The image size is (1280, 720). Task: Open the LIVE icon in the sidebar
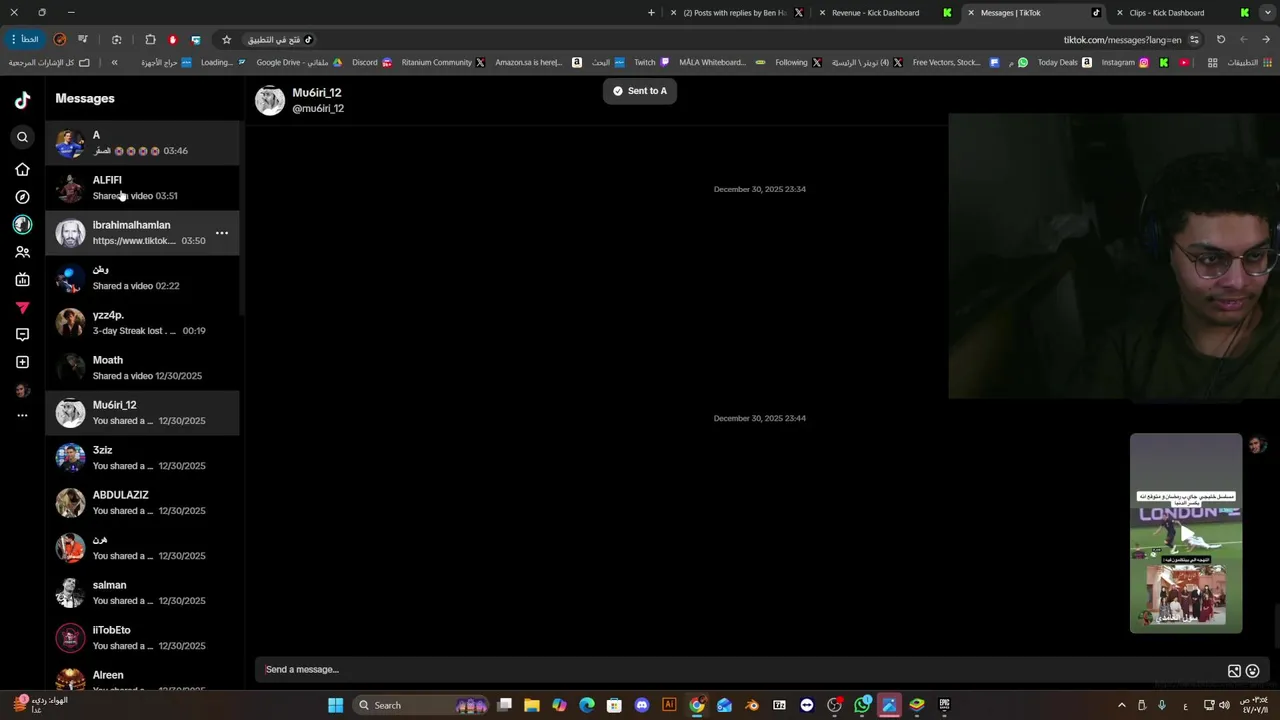[22, 280]
